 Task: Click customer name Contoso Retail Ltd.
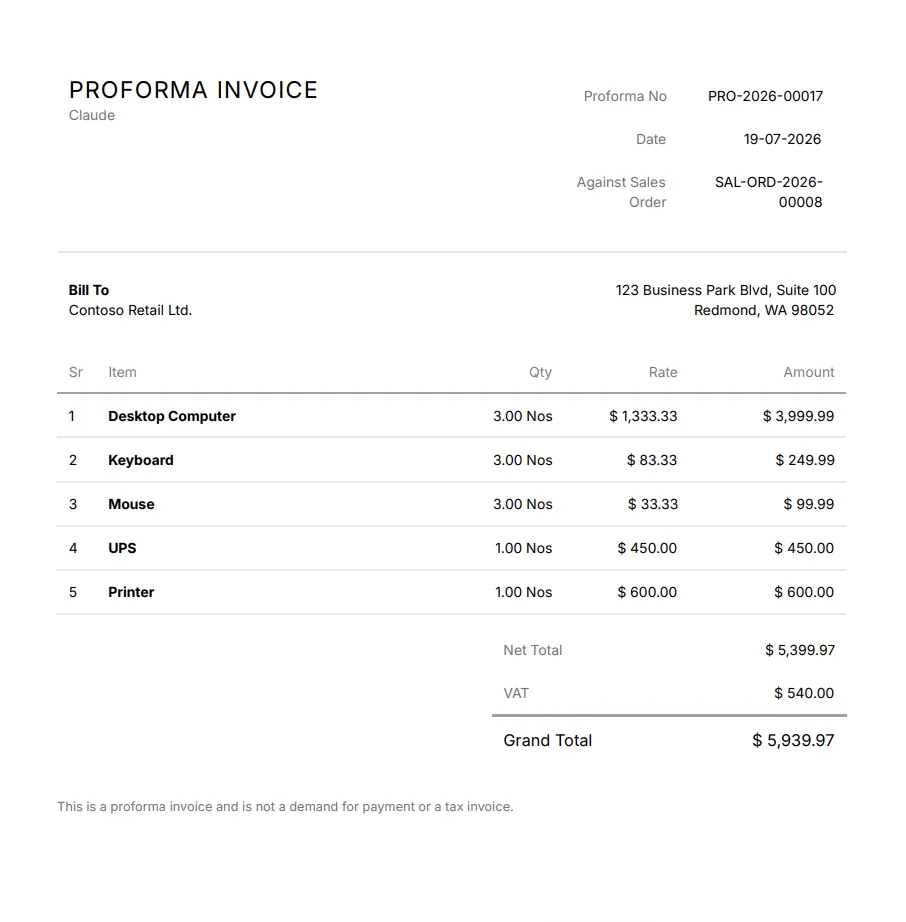[130, 310]
